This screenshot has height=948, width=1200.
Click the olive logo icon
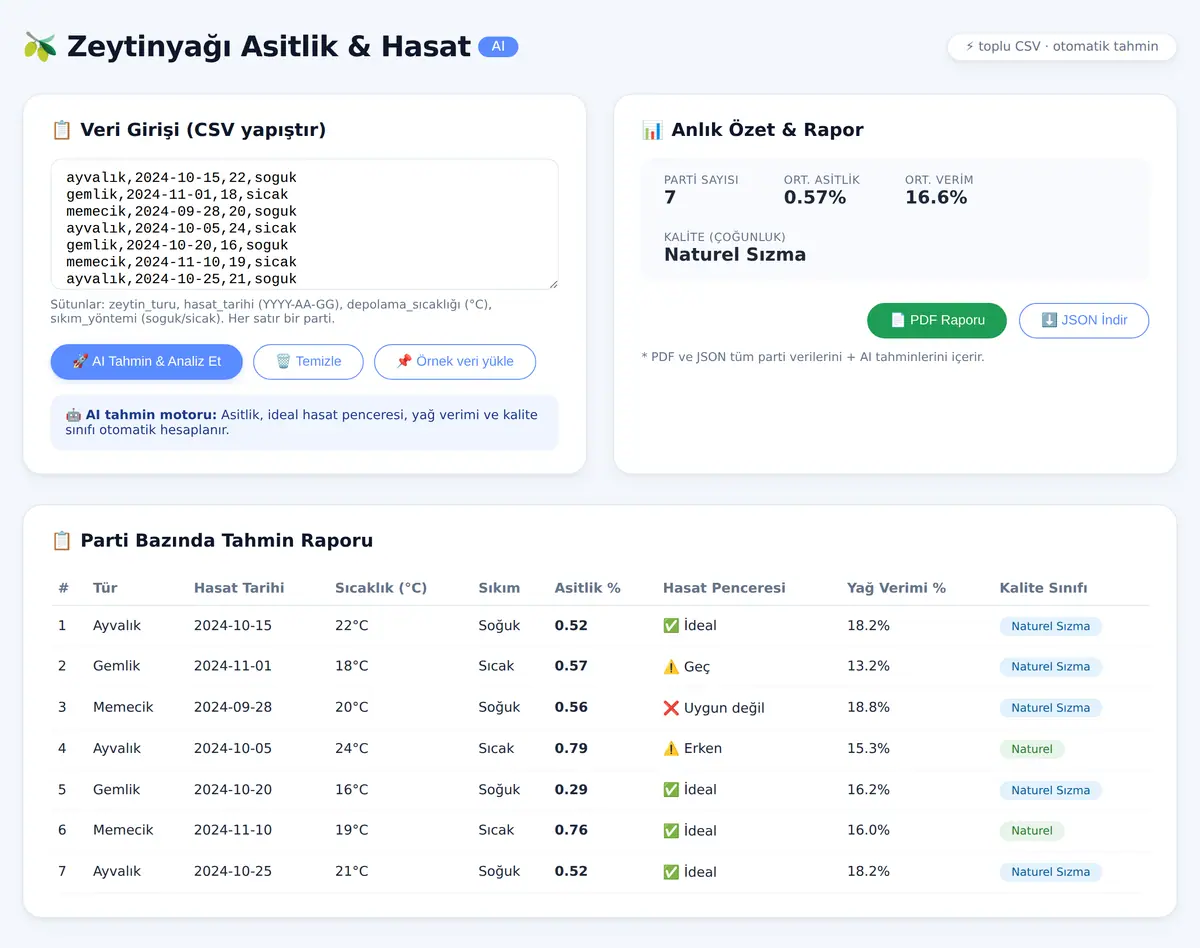coord(40,47)
